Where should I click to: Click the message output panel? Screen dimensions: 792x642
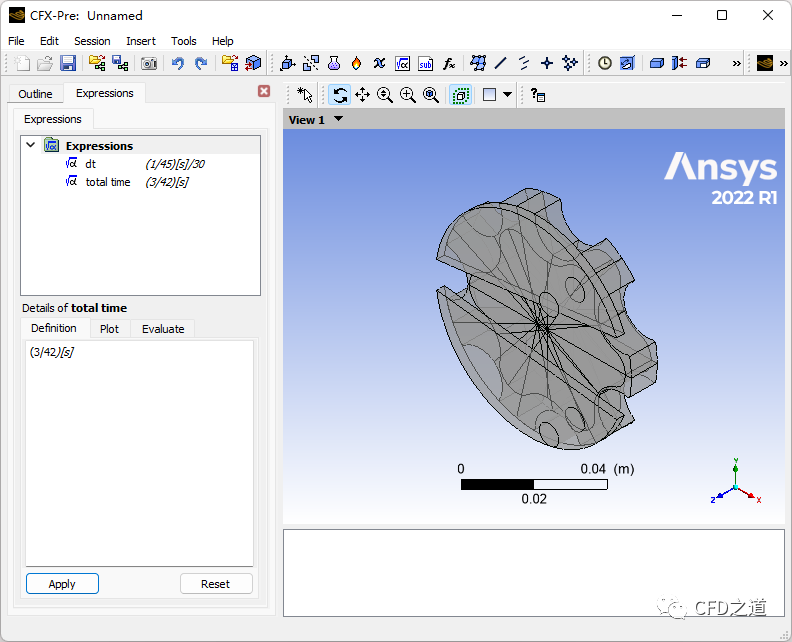(x=534, y=573)
